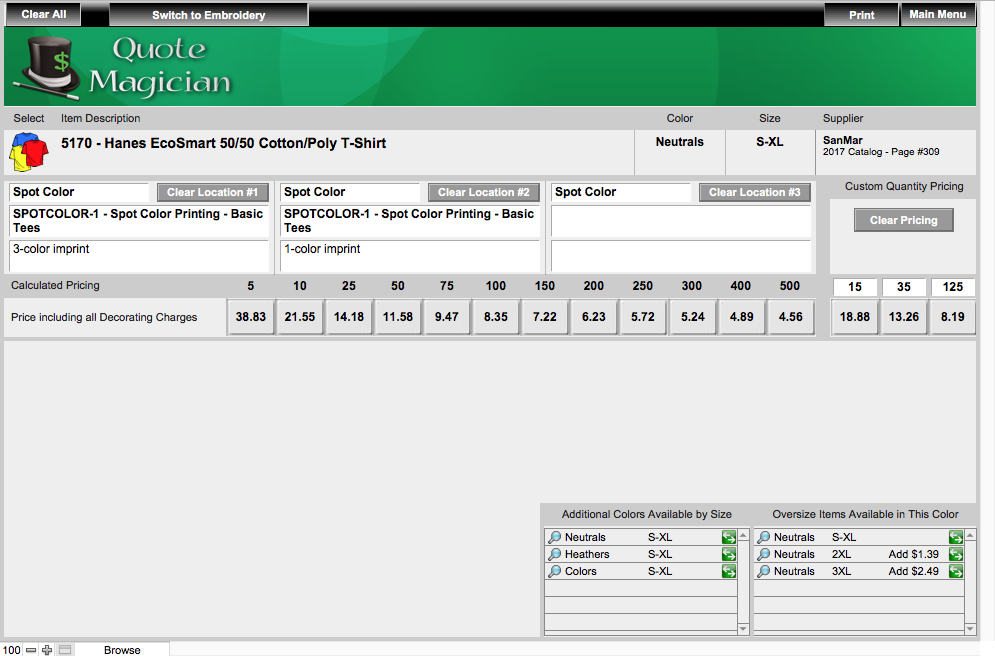Switch to Embroidery mode
The height and width of the screenshot is (656, 995).
pos(208,15)
